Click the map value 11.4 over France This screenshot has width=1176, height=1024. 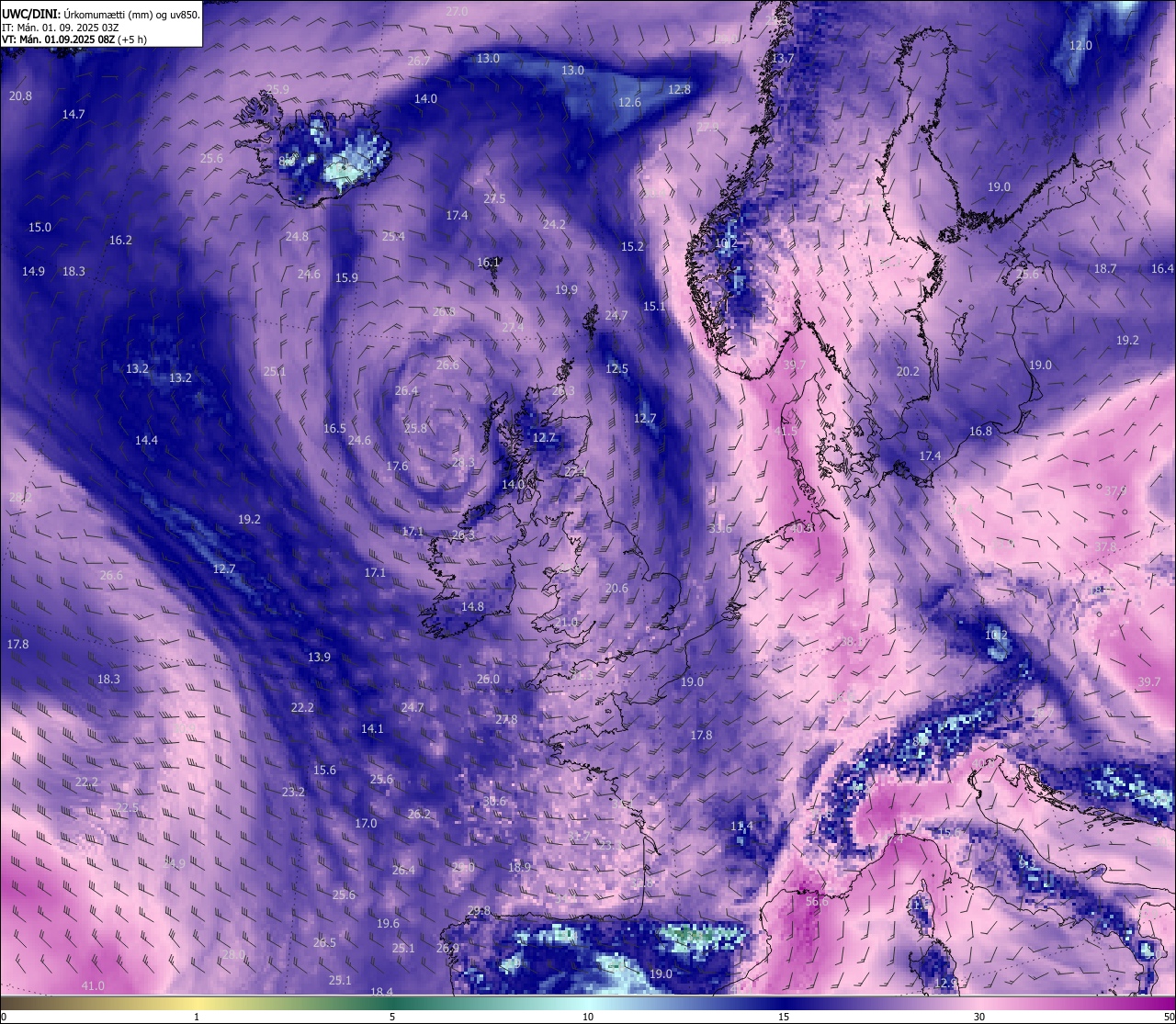coord(741,826)
